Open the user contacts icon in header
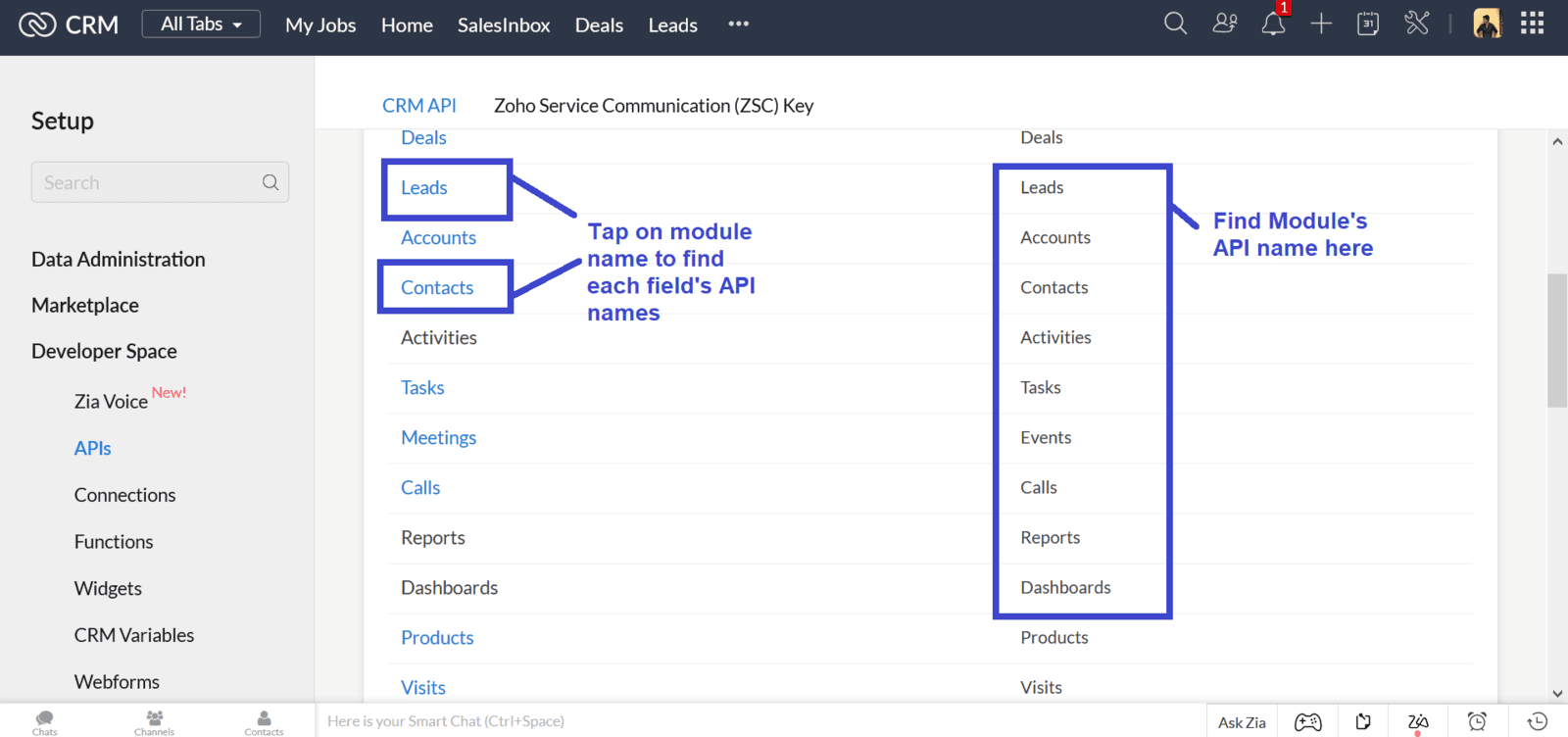 coord(1225,24)
